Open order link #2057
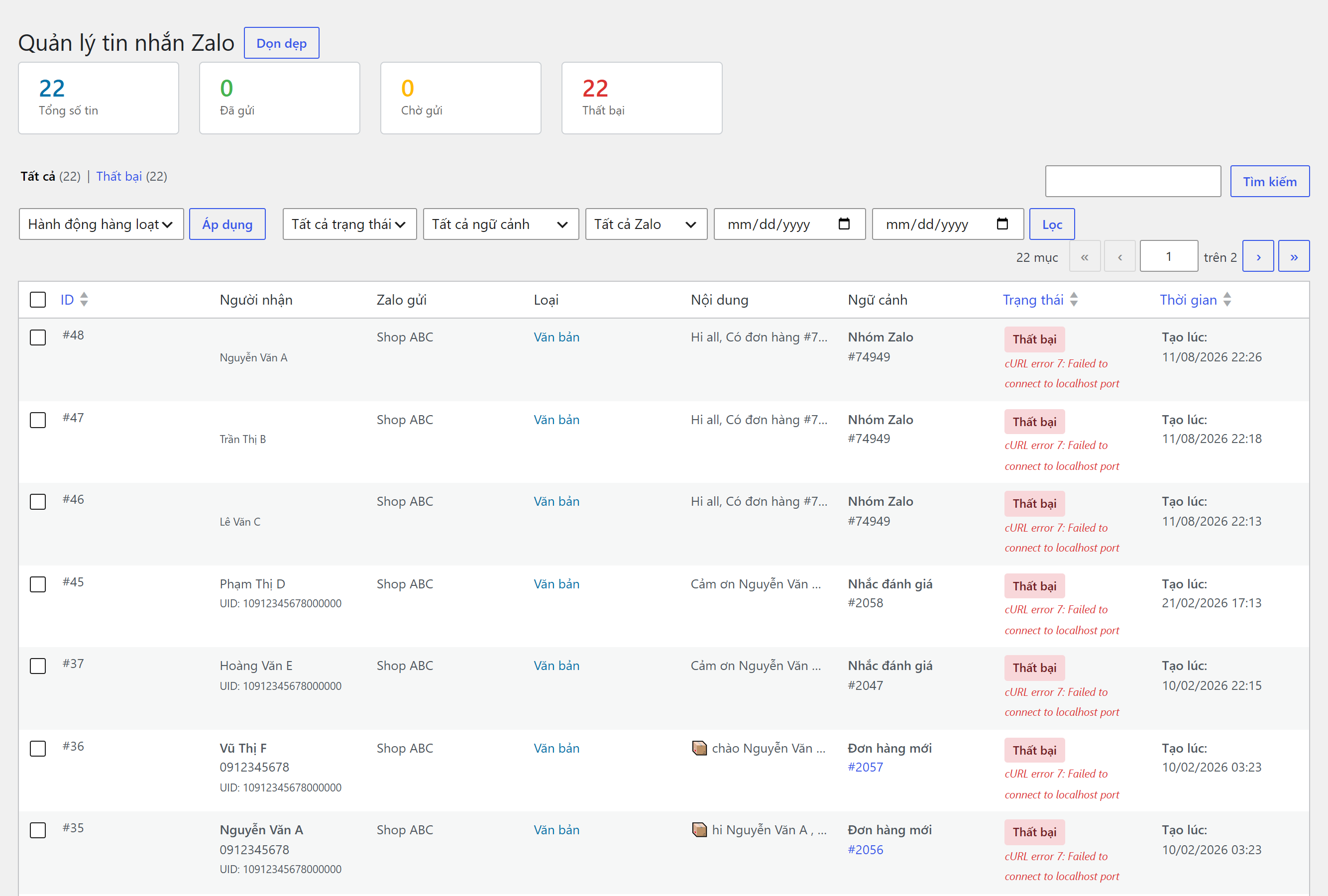 [865, 768]
